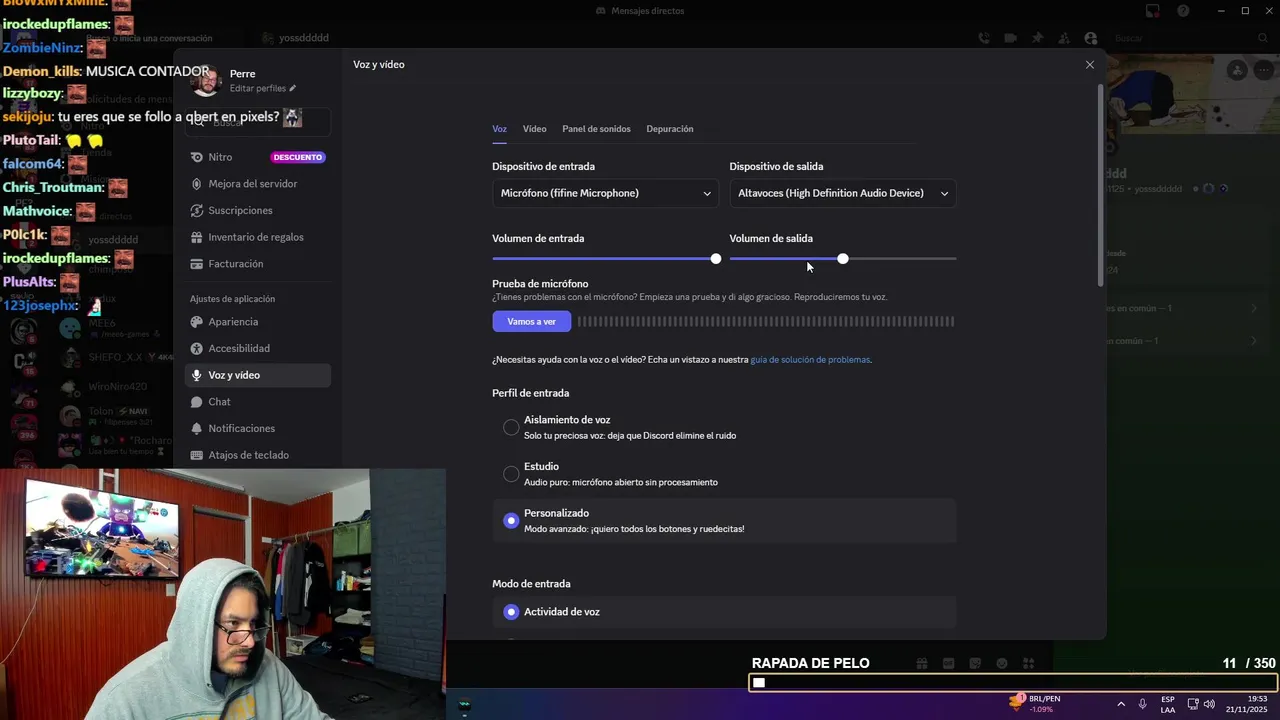Image resolution: width=1280 pixels, height=720 pixels.
Task: Switch to Panel de sonidos tab
Action: click(x=596, y=129)
